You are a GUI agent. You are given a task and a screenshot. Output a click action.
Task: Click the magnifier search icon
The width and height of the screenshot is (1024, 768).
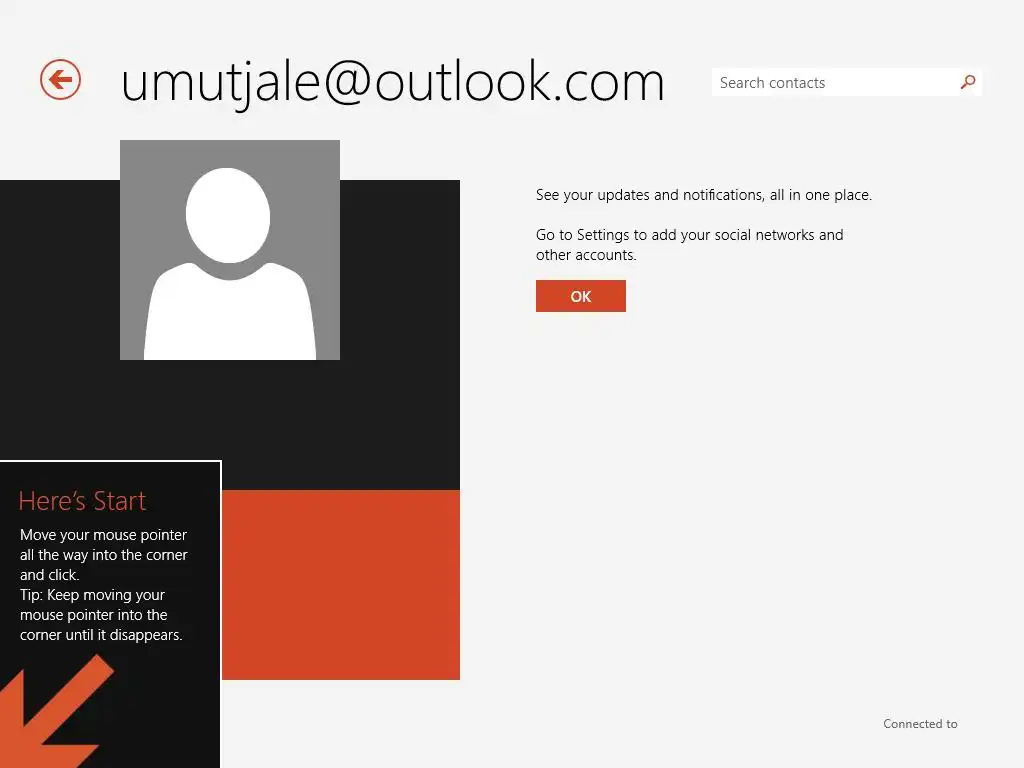click(x=968, y=82)
